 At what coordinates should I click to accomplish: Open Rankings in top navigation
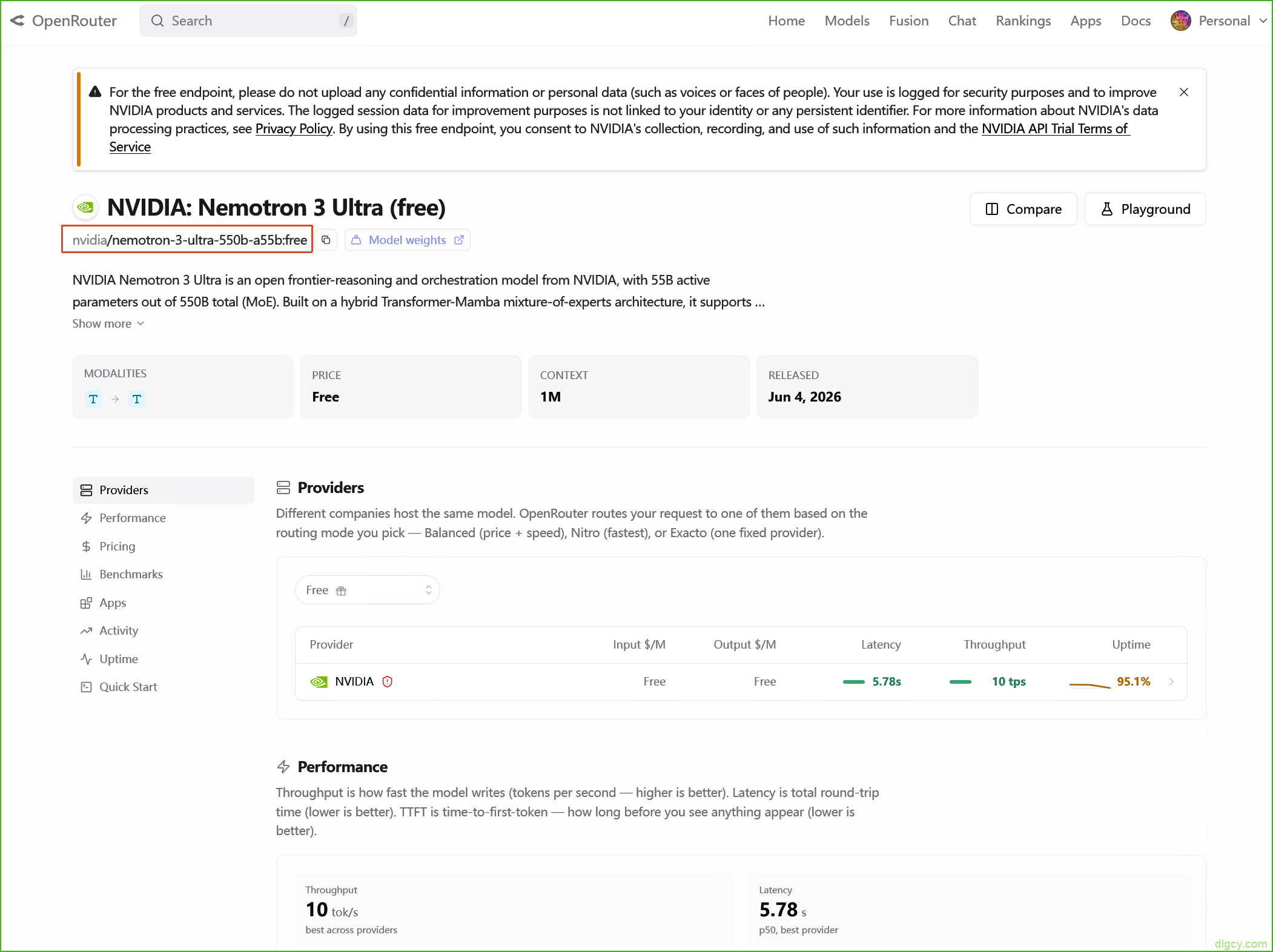coord(1023,21)
